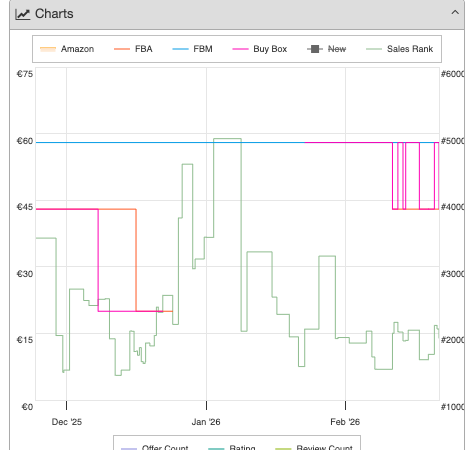Click the €75 price axis label

coord(25,74)
